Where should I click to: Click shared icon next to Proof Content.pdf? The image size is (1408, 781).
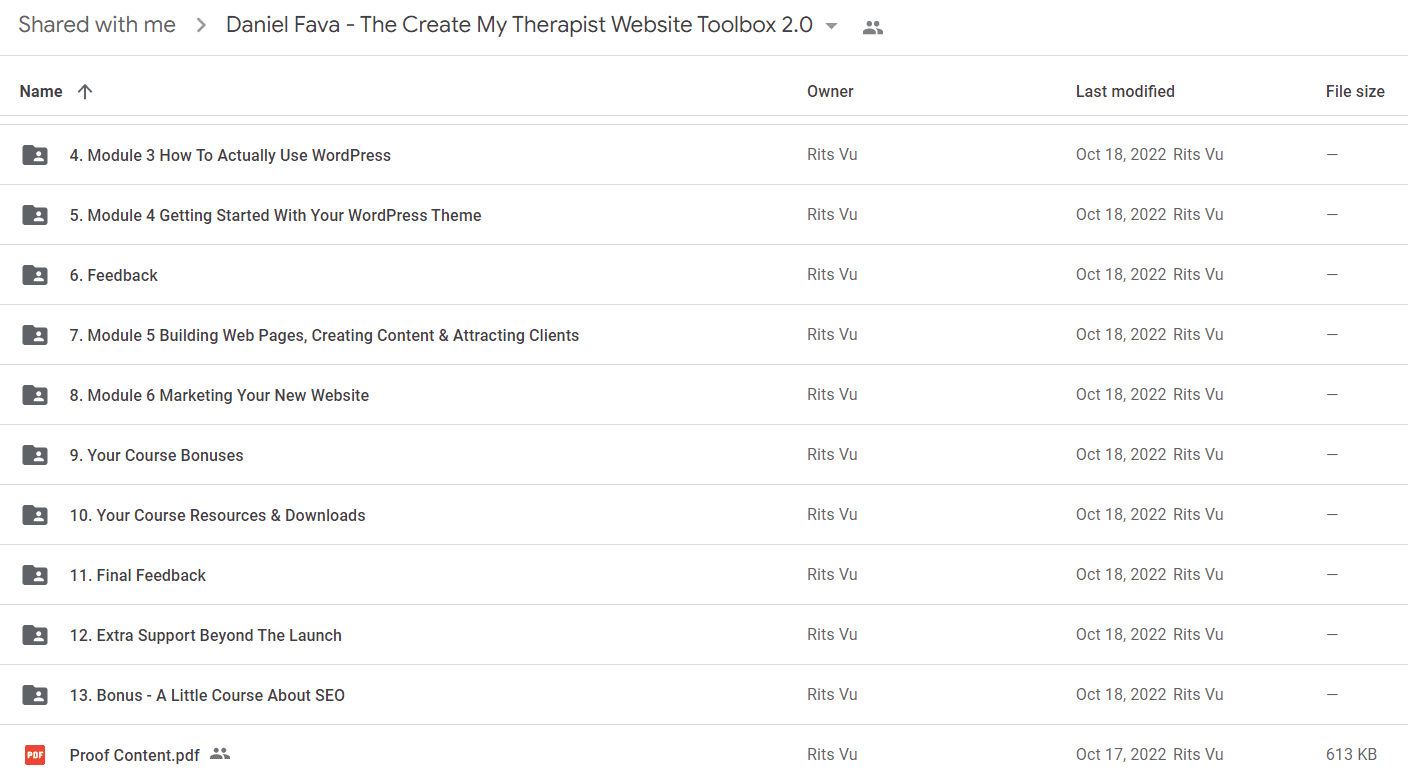point(220,754)
